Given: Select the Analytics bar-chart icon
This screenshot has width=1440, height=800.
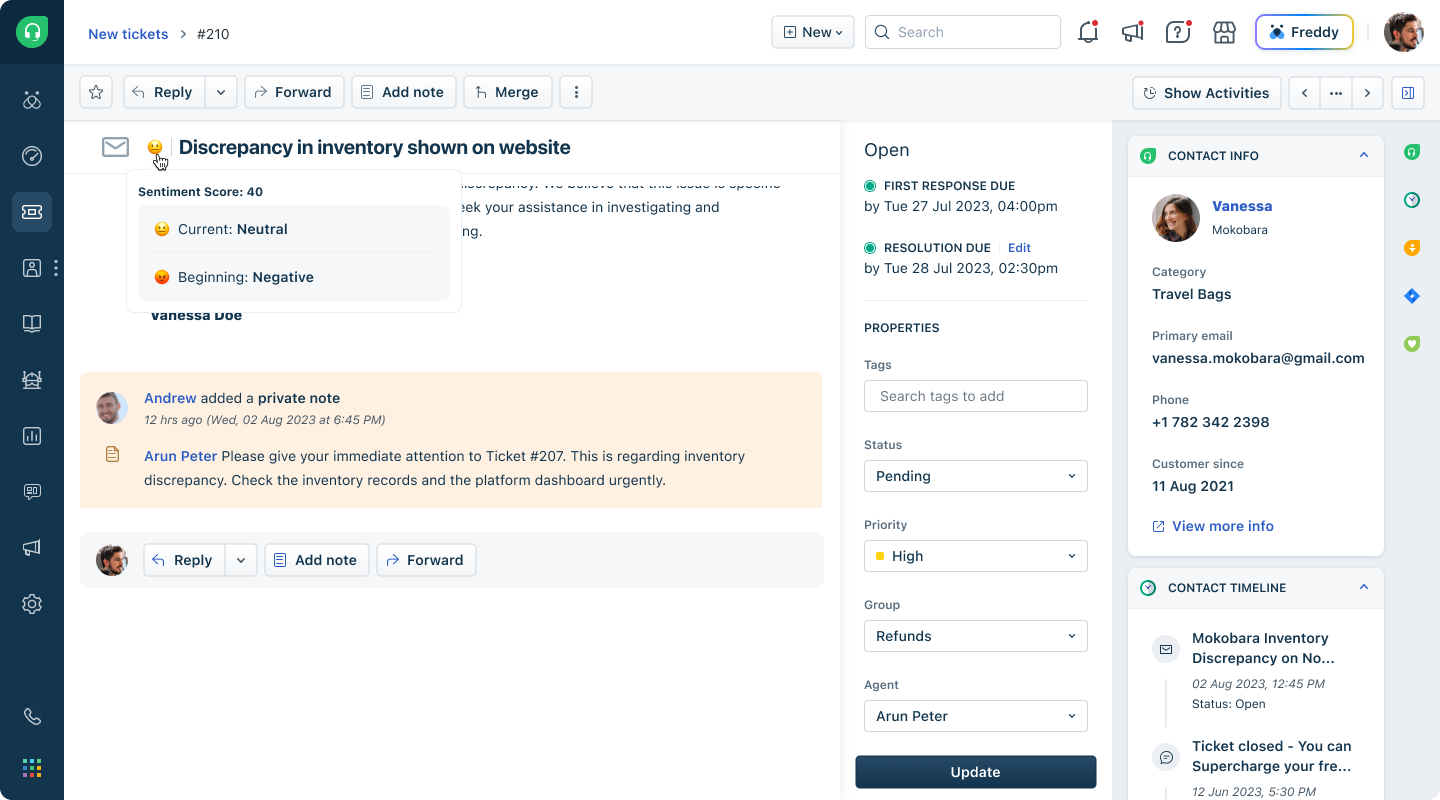Looking at the screenshot, I should [x=31, y=436].
